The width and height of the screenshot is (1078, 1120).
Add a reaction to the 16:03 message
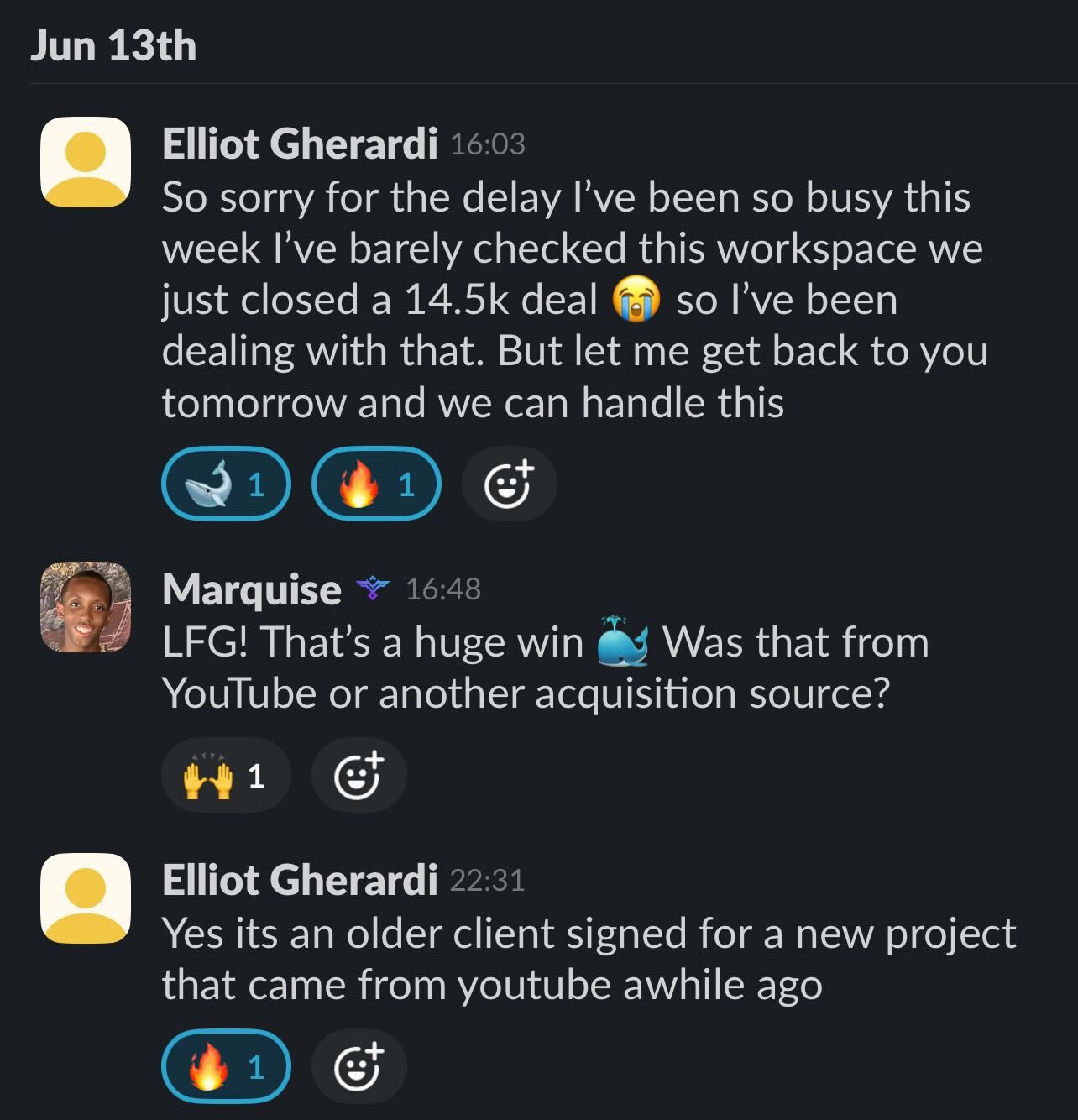click(x=509, y=484)
